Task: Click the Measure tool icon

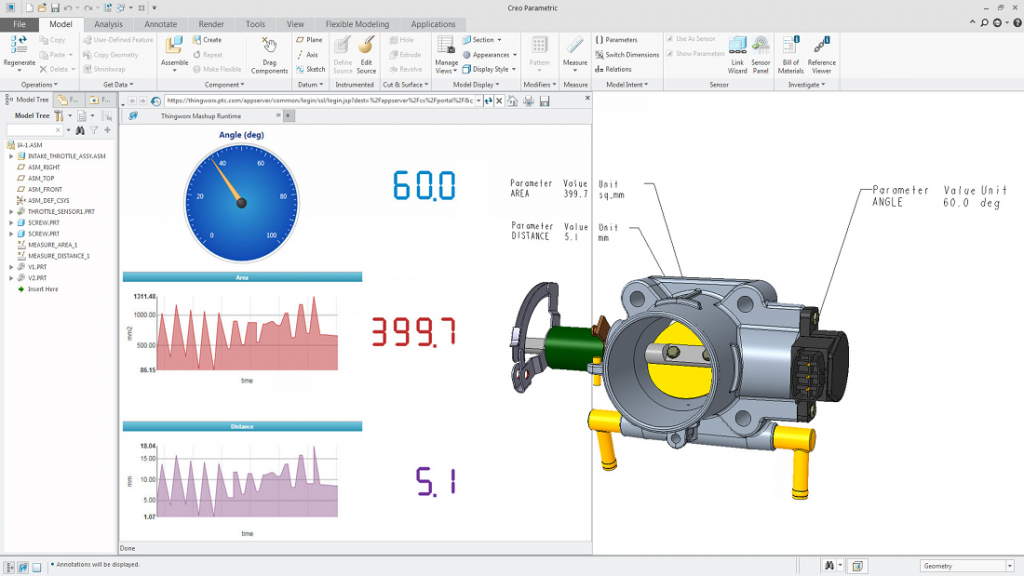Action: (575, 45)
